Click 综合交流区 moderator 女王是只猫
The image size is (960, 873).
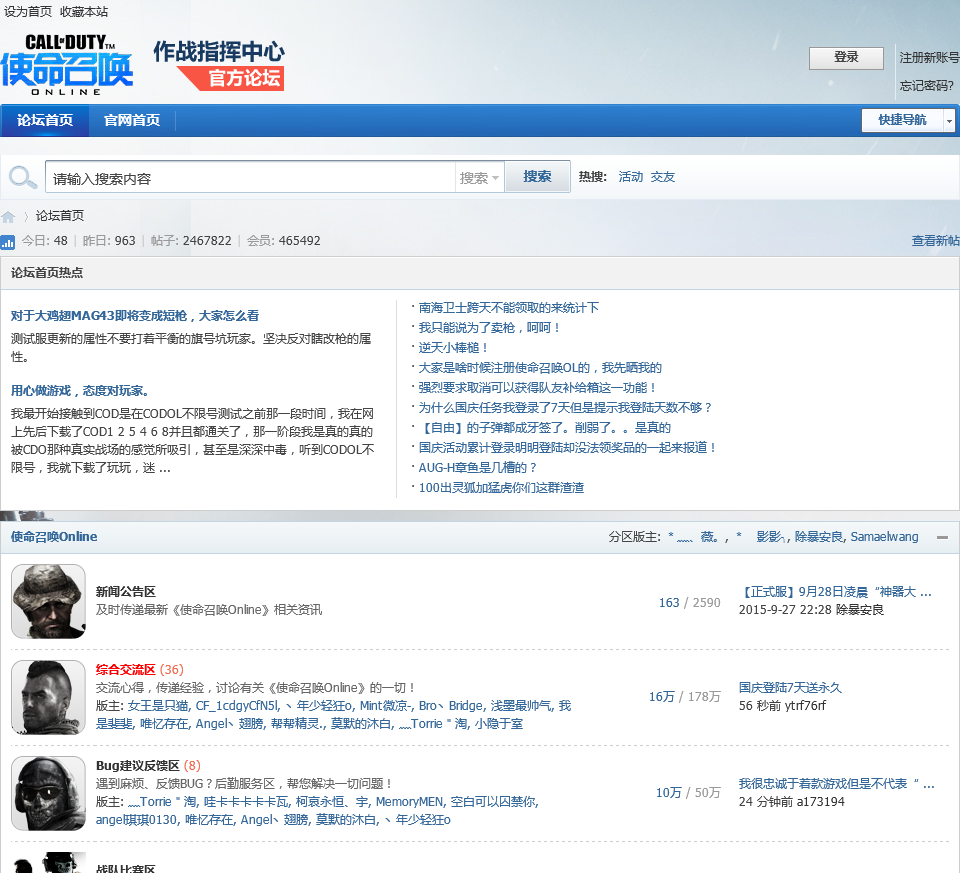tap(158, 706)
